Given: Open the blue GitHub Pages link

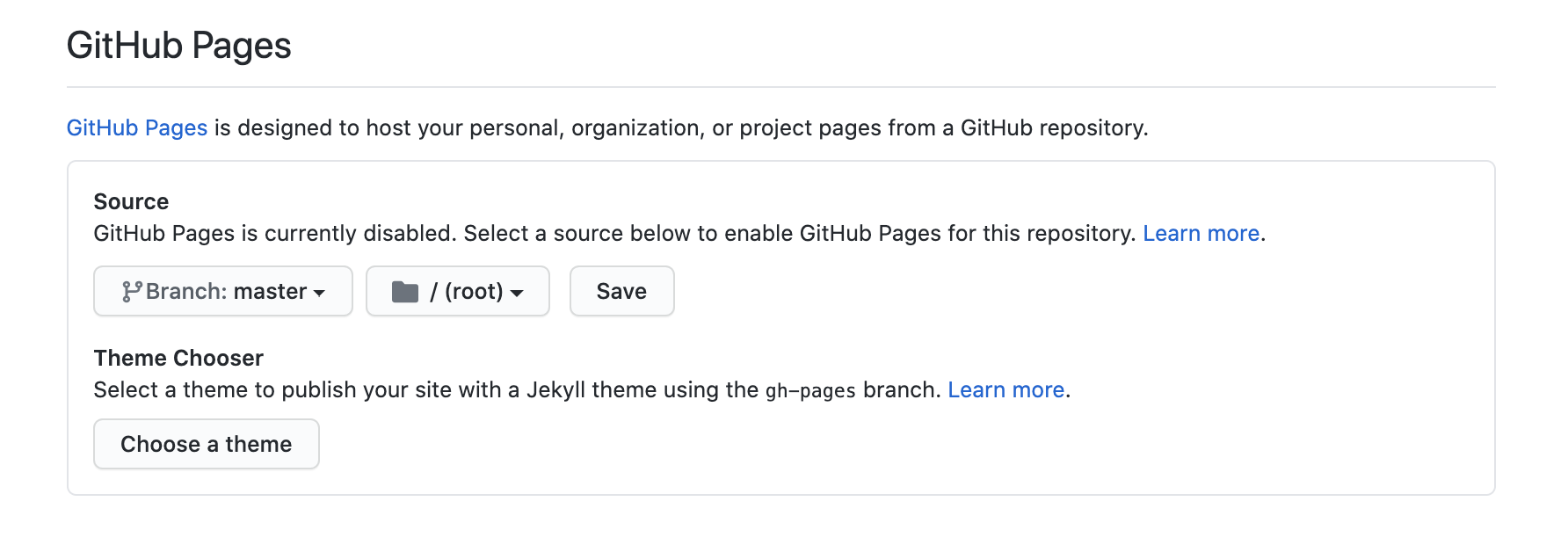Looking at the screenshot, I should pyautogui.click(x=137, y=128).
